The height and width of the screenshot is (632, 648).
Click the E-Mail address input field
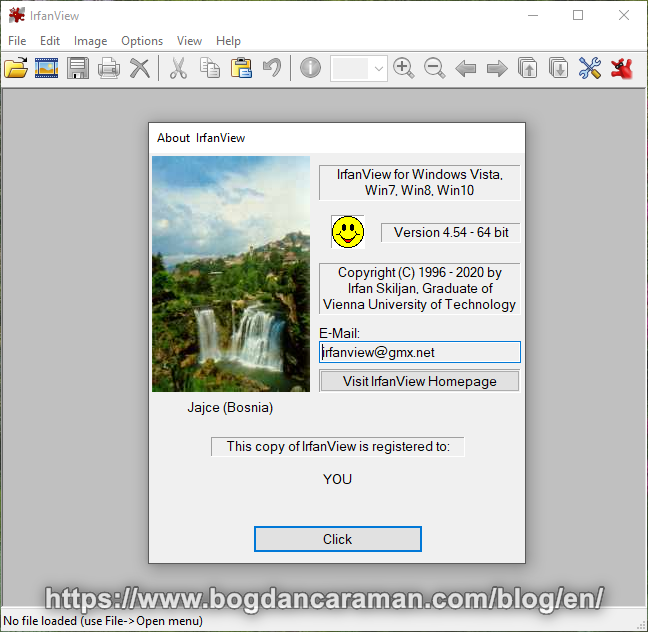419,352
